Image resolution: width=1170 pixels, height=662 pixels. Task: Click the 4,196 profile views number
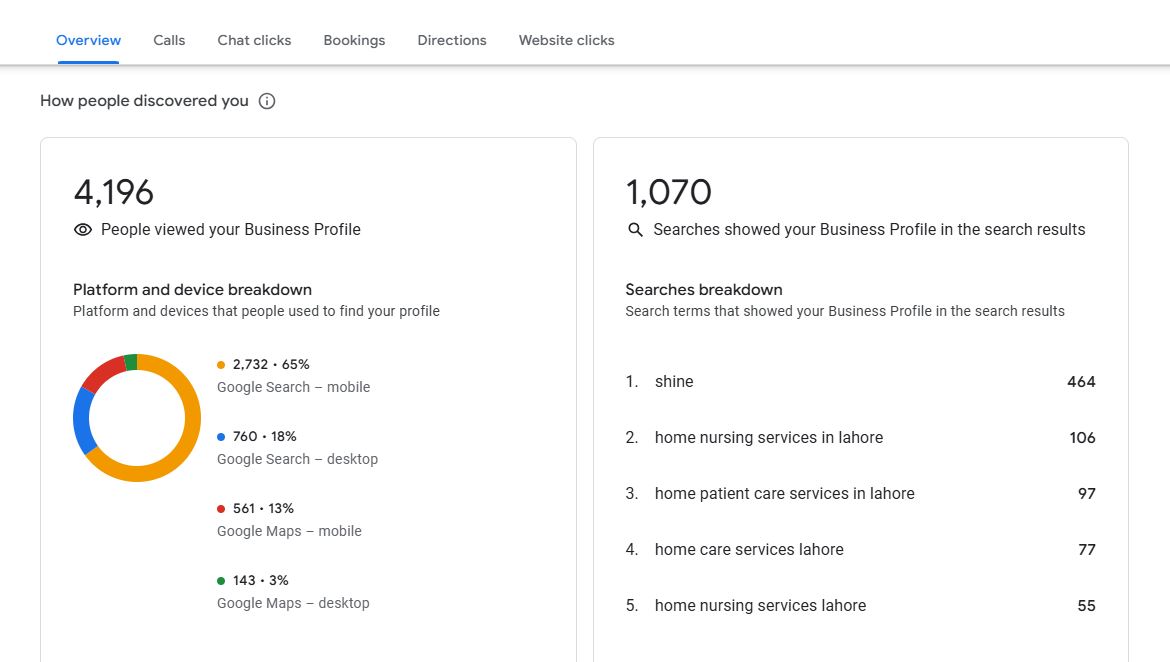[114, 192]
